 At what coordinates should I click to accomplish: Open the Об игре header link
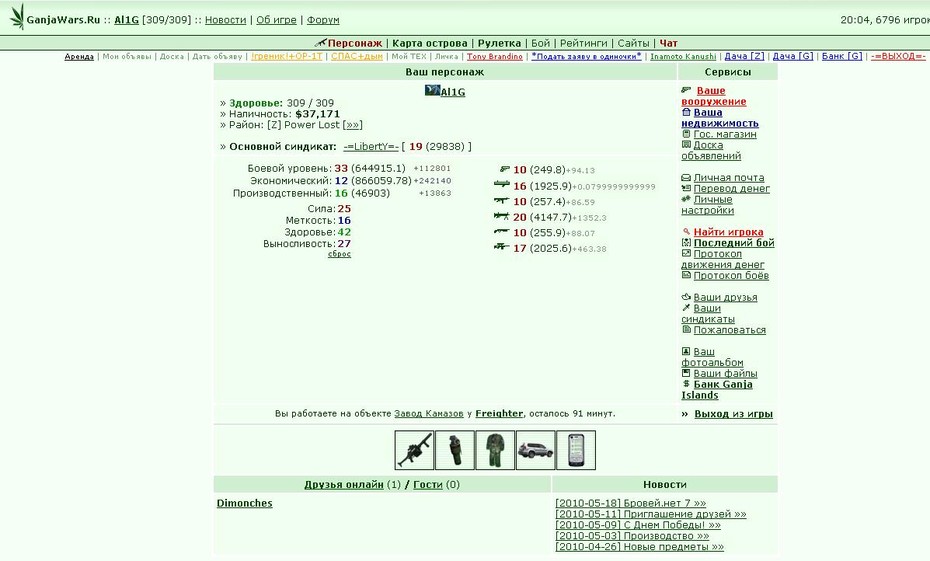(276, 20)
